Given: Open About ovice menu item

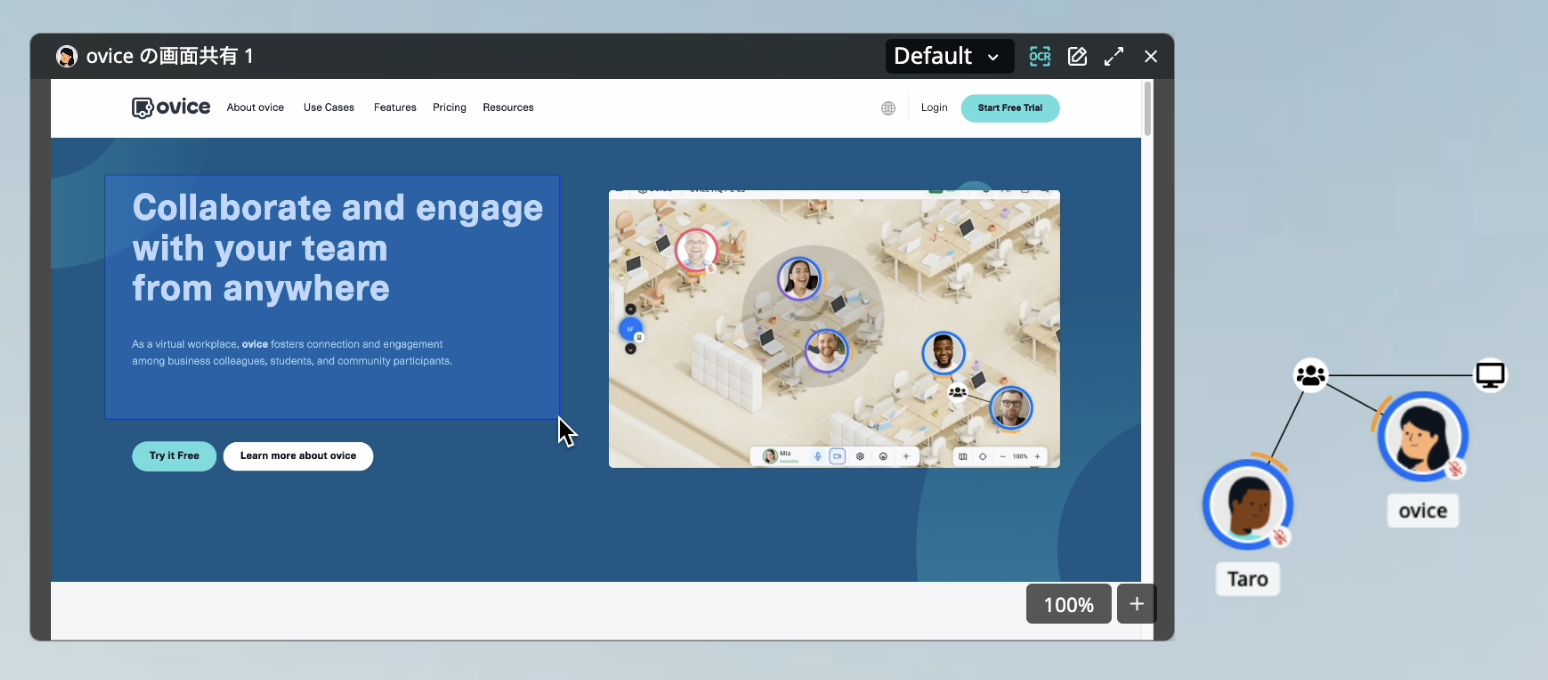Looking at the screenshot, I should pos(255,107).
